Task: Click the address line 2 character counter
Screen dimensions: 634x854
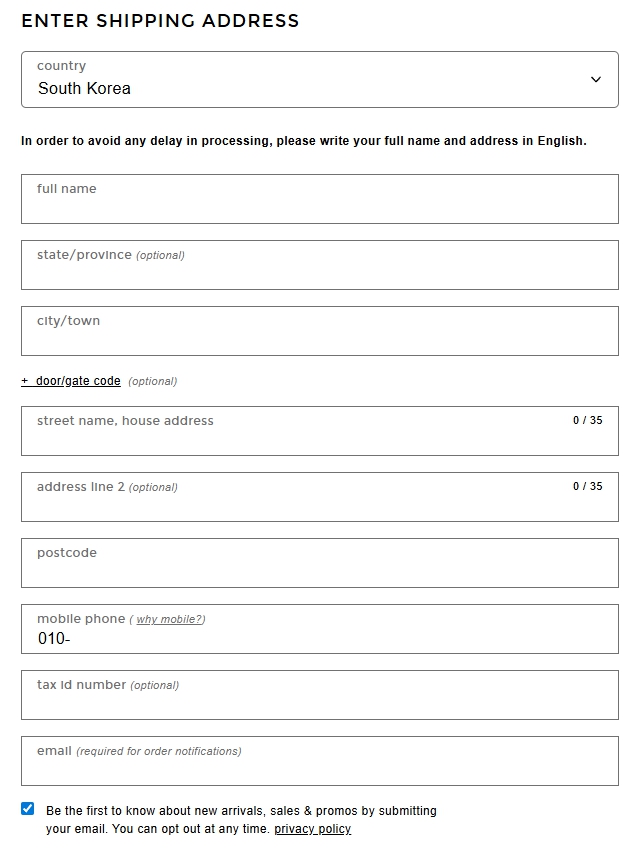Action: (x=588, y=487)
